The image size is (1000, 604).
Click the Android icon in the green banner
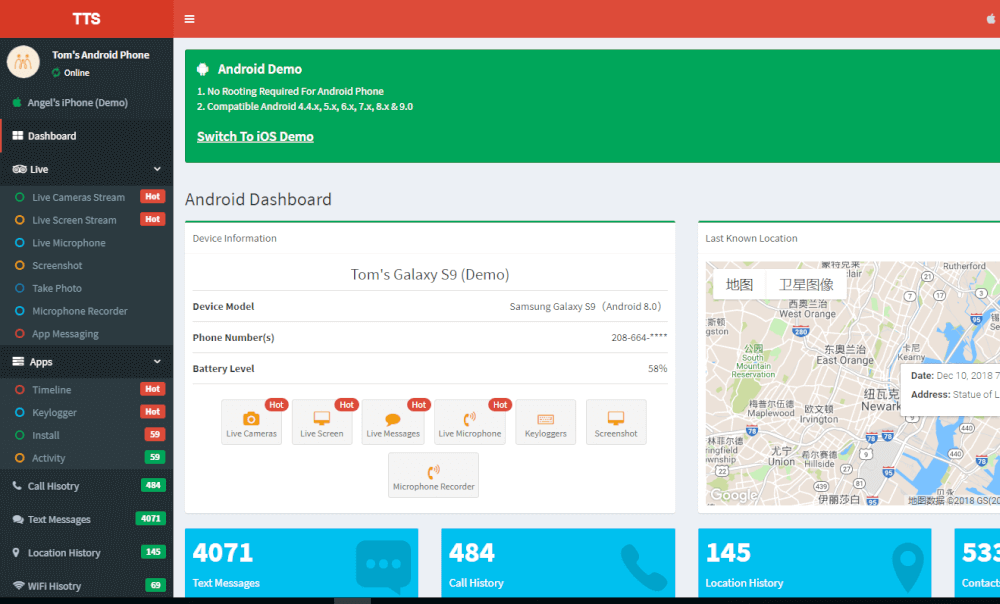(203, 69)
